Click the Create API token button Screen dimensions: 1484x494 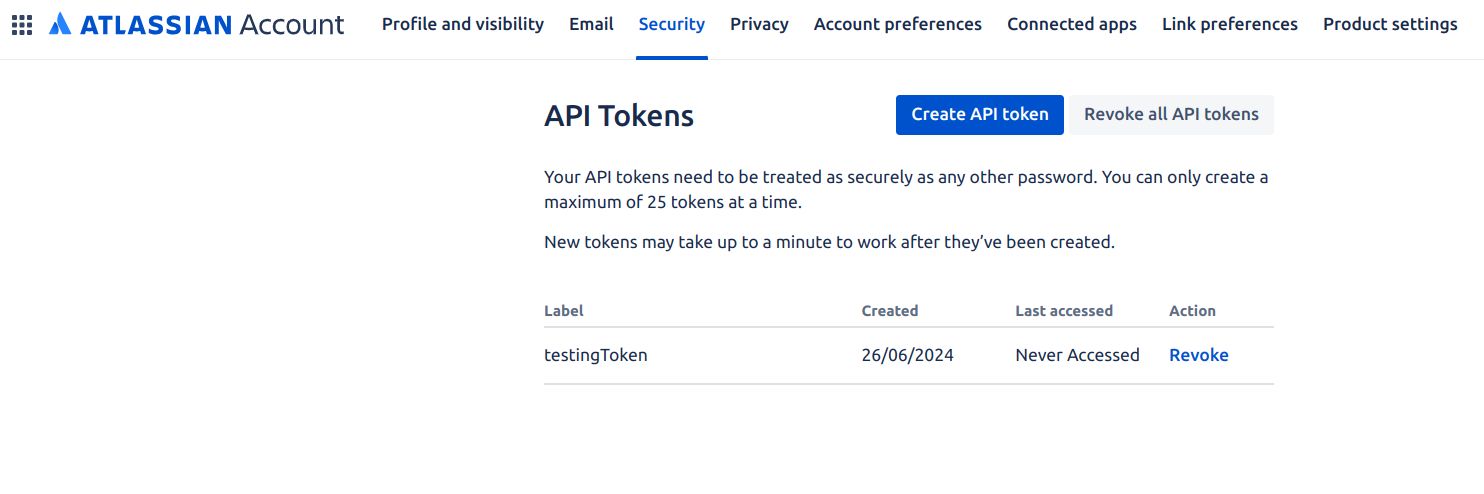point(980,114)
